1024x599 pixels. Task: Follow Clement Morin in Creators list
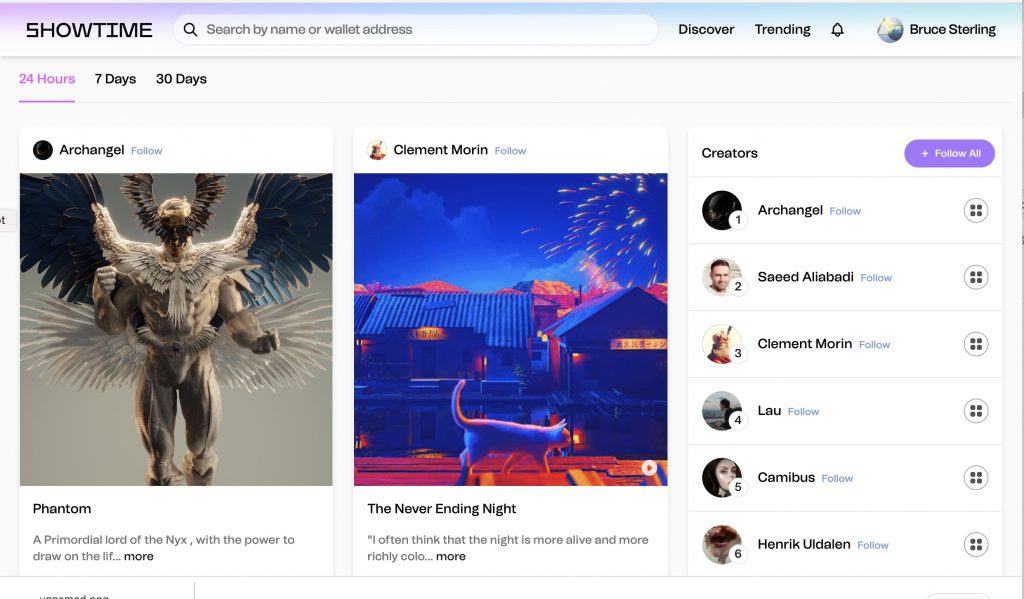(x=874, y=344)
